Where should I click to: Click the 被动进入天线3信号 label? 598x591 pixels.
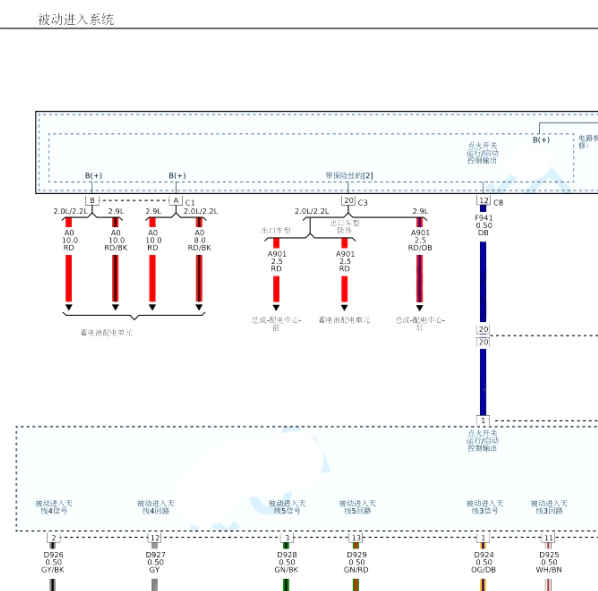[485, 507]
